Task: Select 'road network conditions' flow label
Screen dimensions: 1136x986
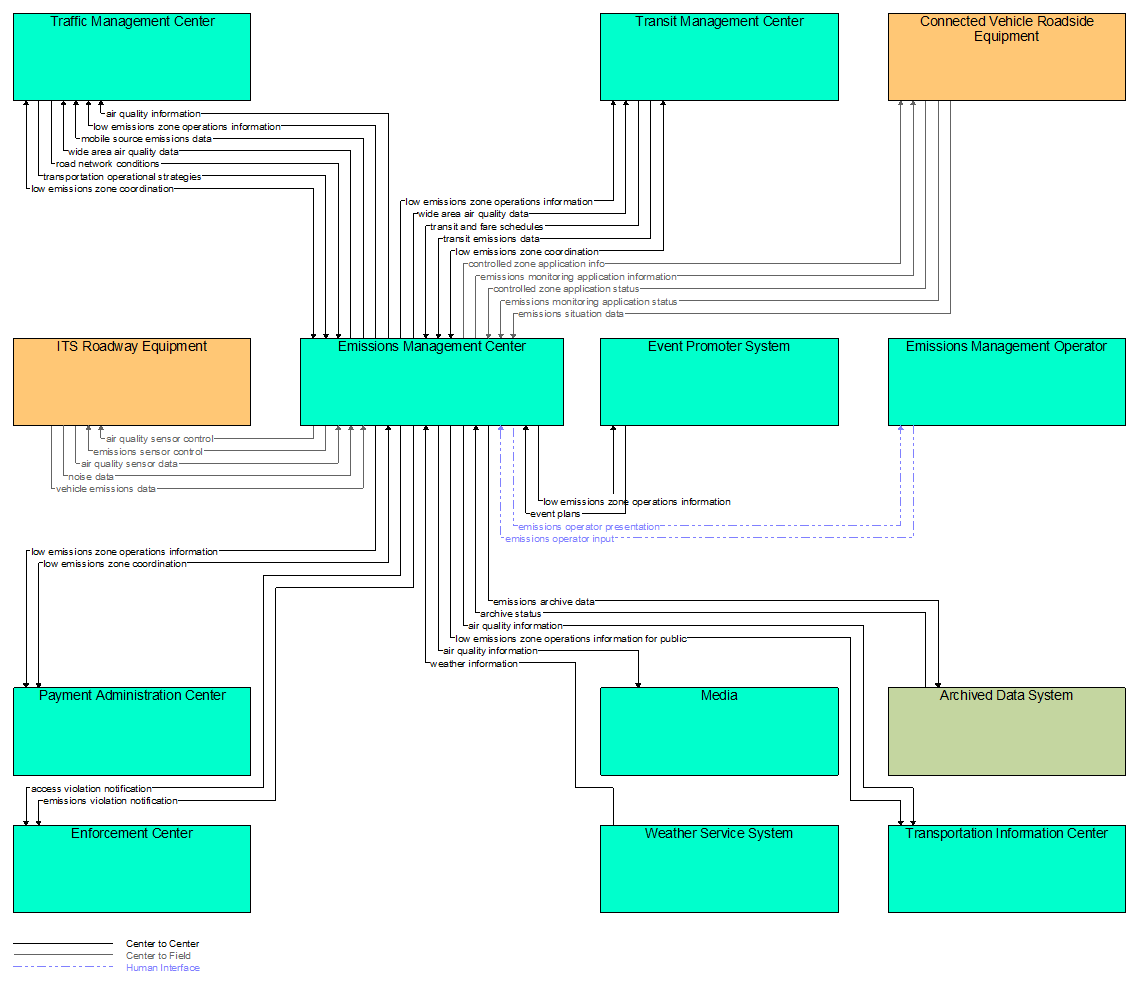Action: coord(107,164)
